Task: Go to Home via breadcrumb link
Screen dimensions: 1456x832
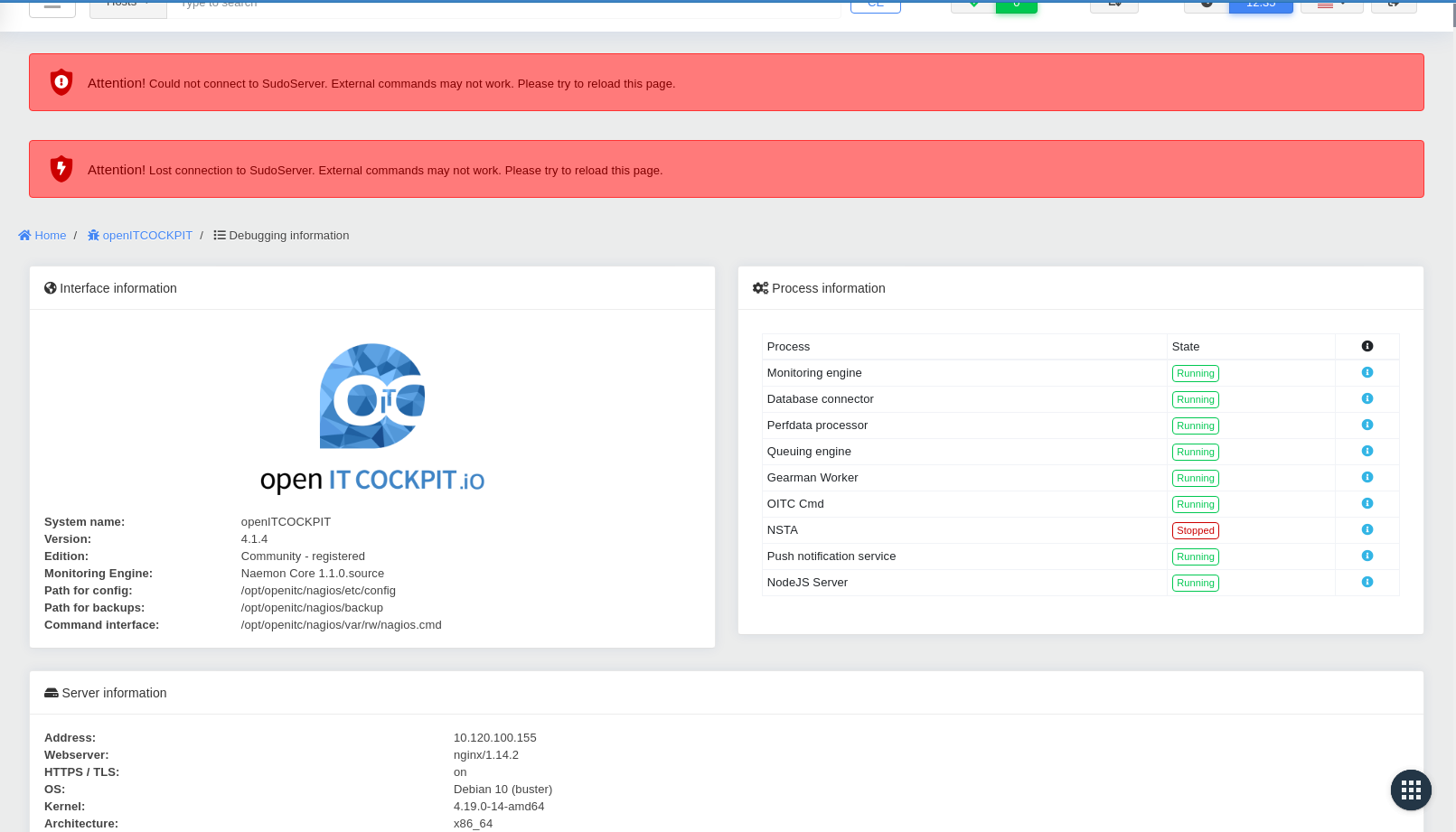Action: pyautogui.click(x=42, y=235)
